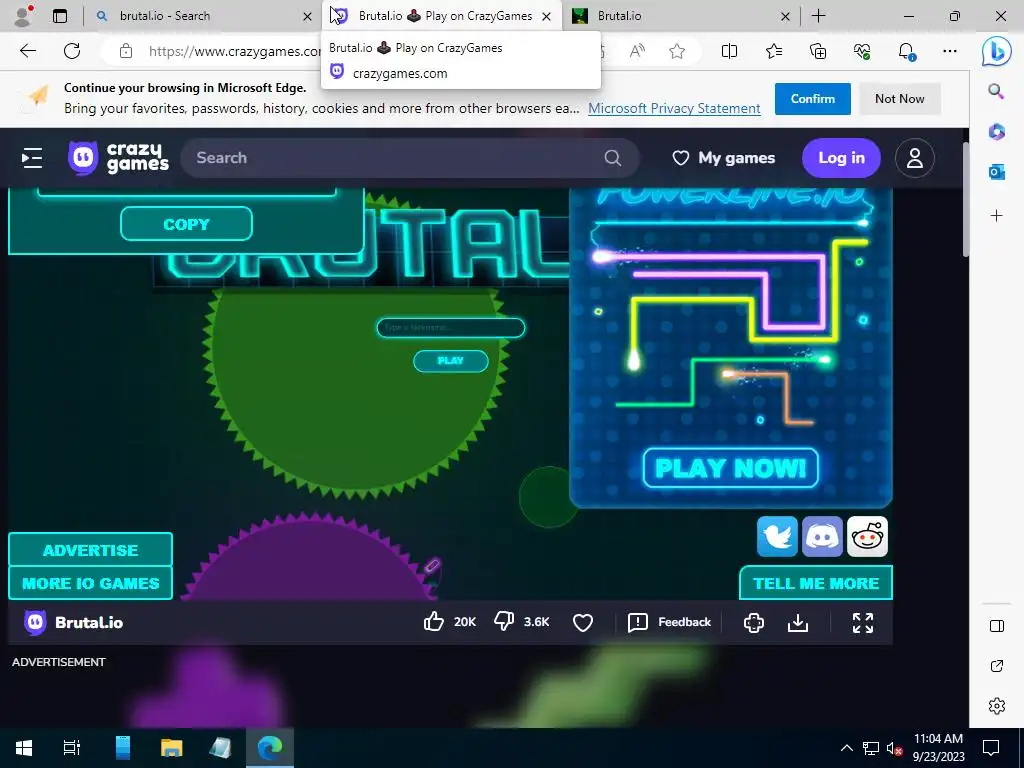The height and width of the screenshot is (768, 1024).
Task: Toggle split screen view
Action: [729, 51]
